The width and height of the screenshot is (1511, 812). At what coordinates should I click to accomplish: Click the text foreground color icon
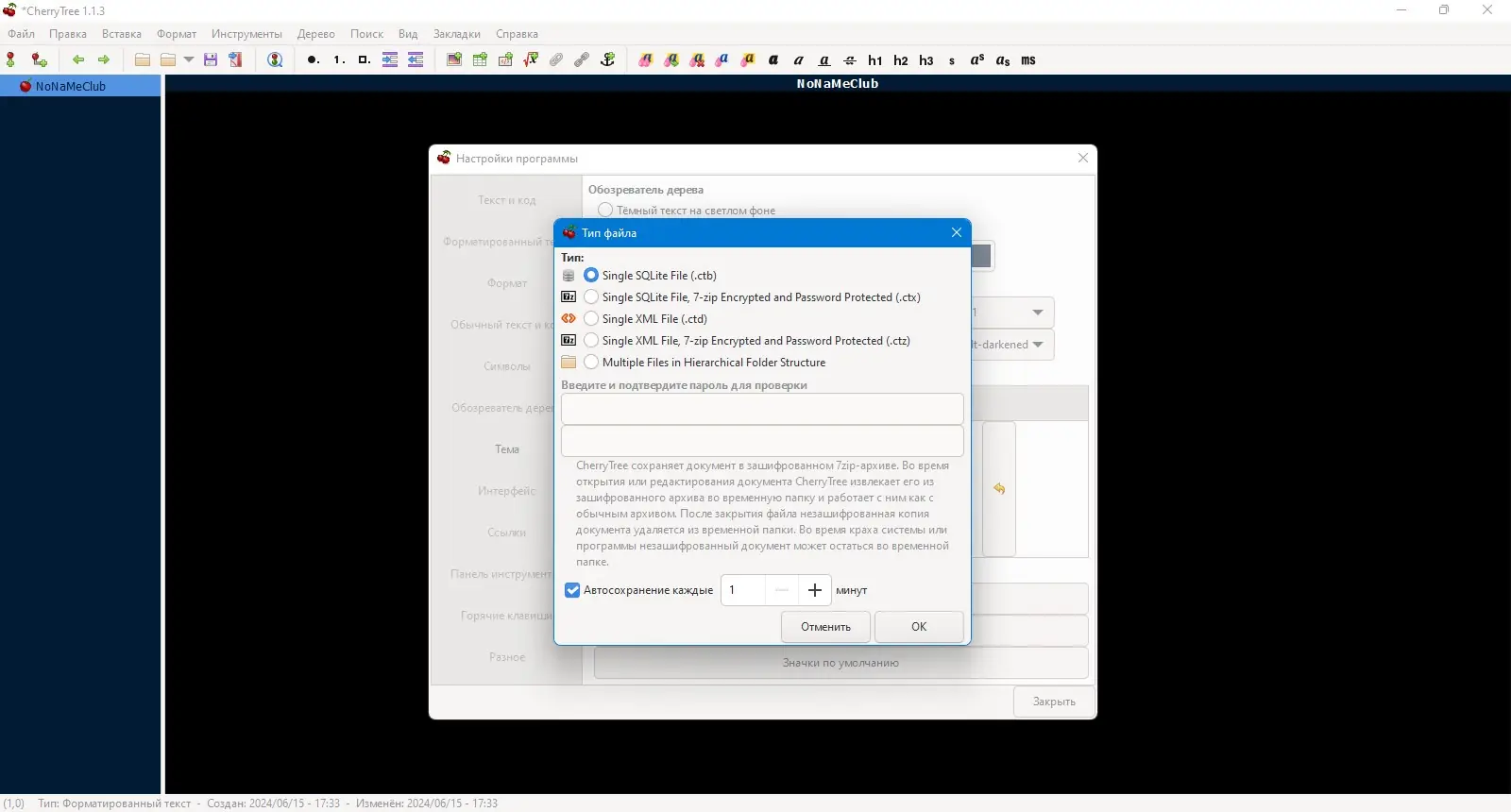(722, 59)
